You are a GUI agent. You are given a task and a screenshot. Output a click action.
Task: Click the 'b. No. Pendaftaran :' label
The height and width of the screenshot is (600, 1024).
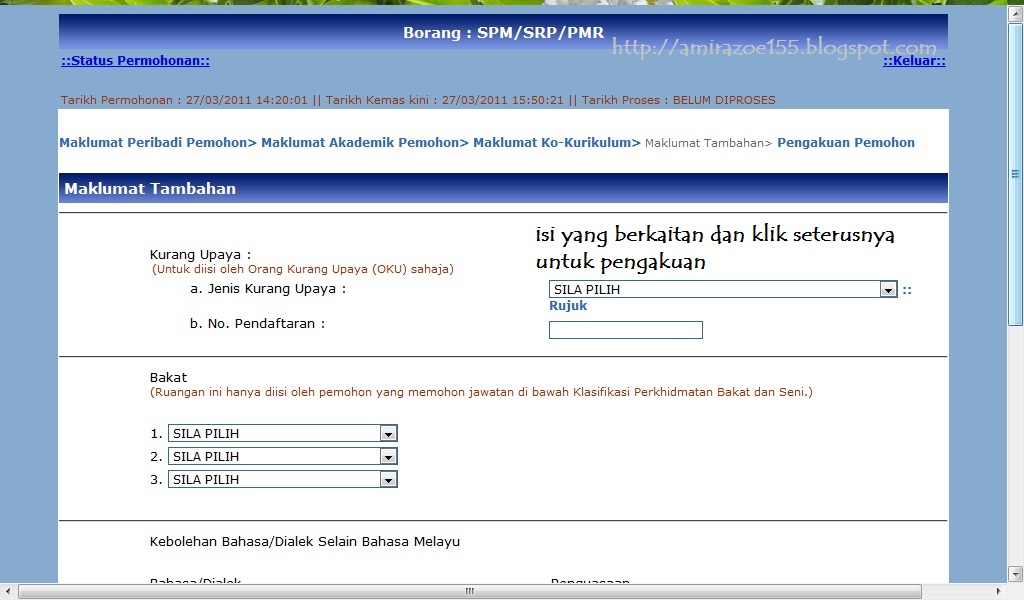pyautogui.click(x=257, y=323)
